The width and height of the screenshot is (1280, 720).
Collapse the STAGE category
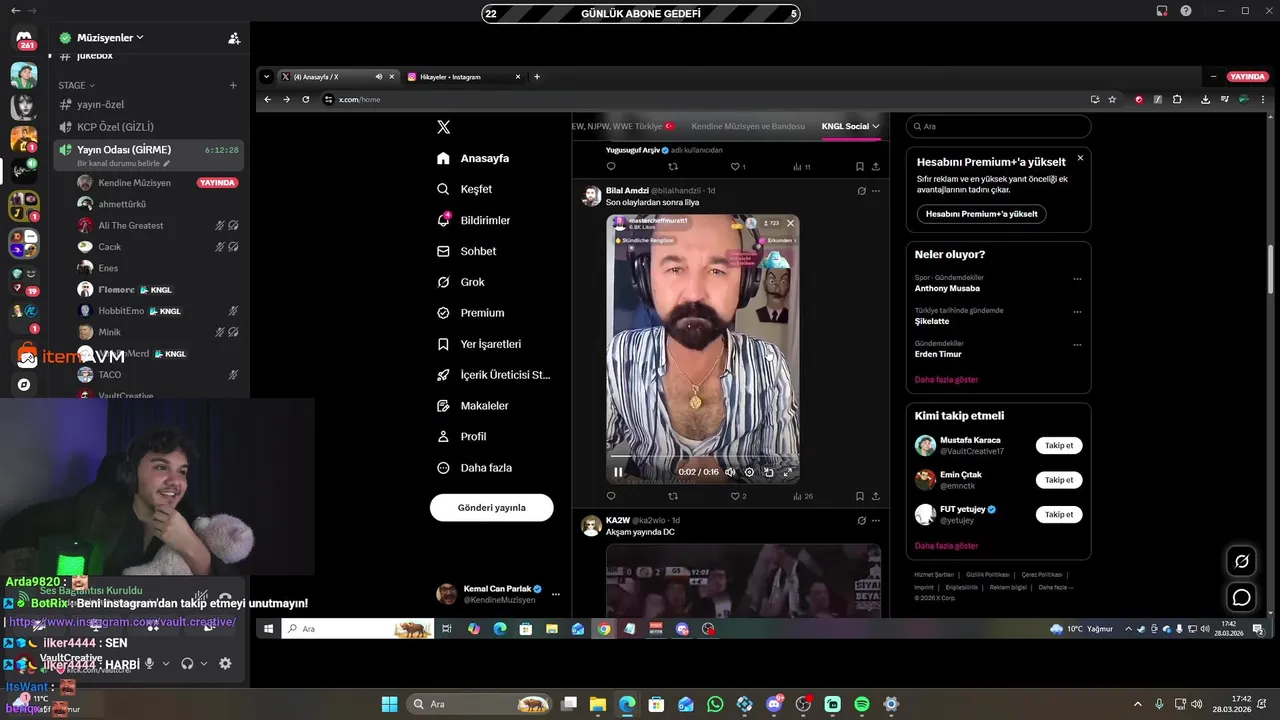tap(76, 86)
